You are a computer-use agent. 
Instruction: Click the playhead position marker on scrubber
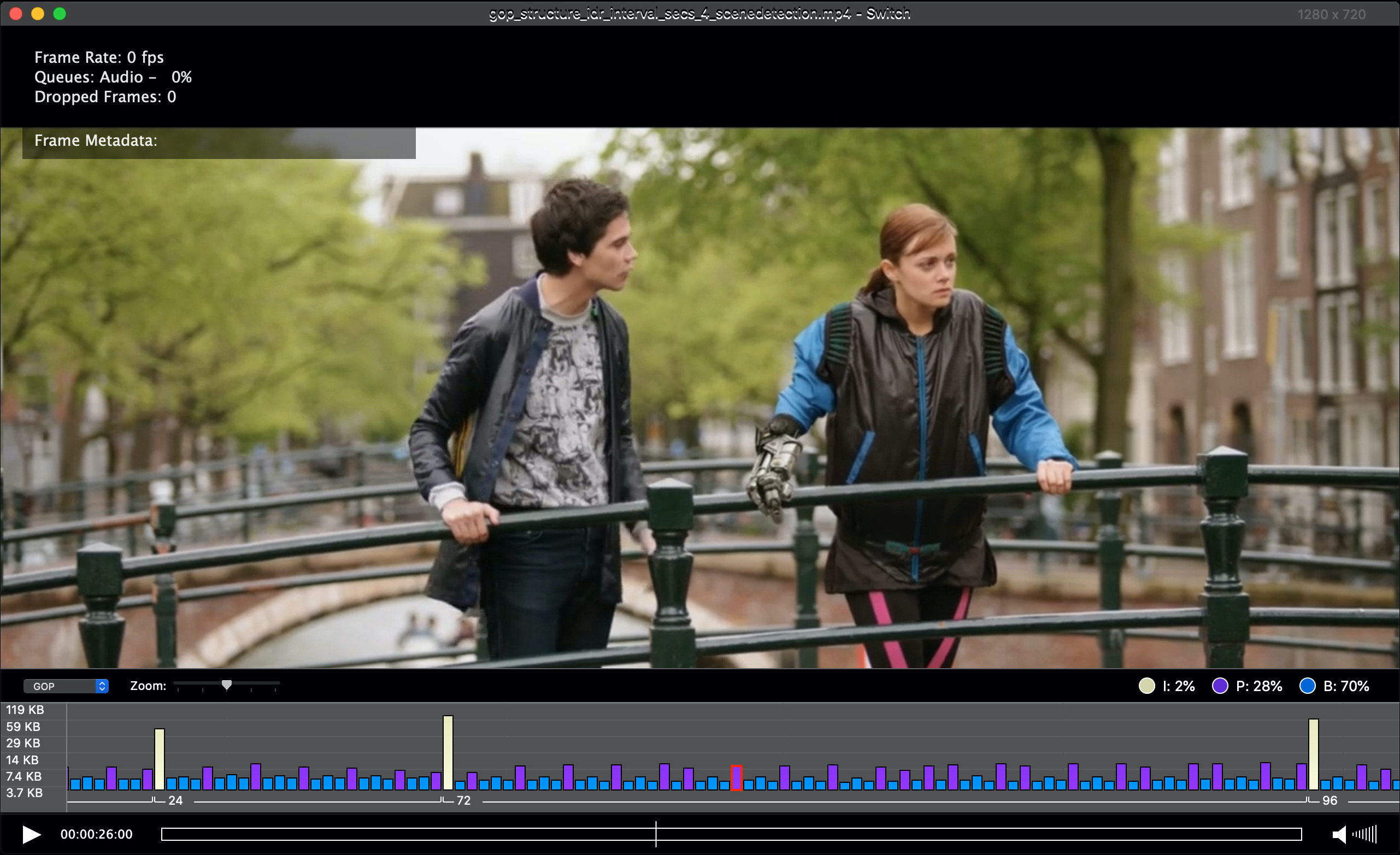pos(656,834)
